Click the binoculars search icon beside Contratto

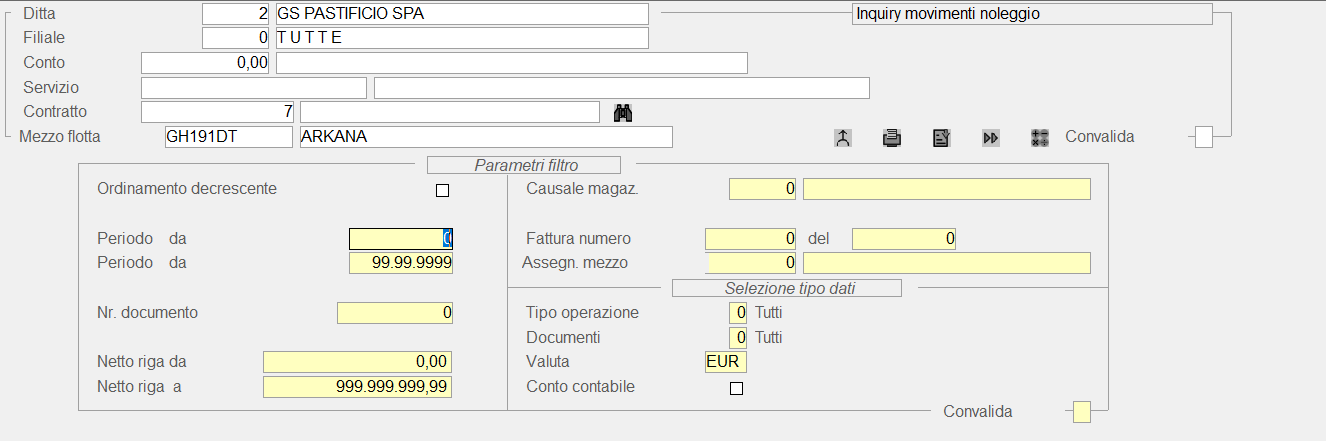[624, 112]
